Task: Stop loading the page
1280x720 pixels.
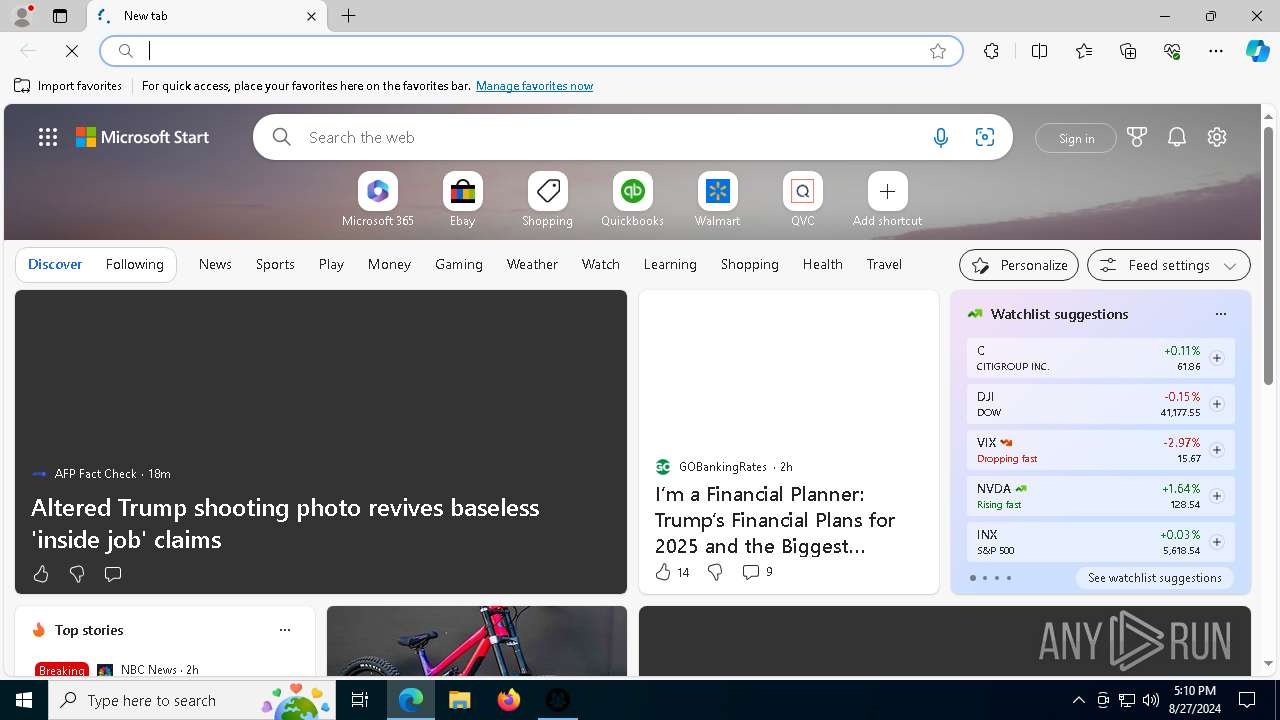Action: pyautogui.click(x=72, y=51)
